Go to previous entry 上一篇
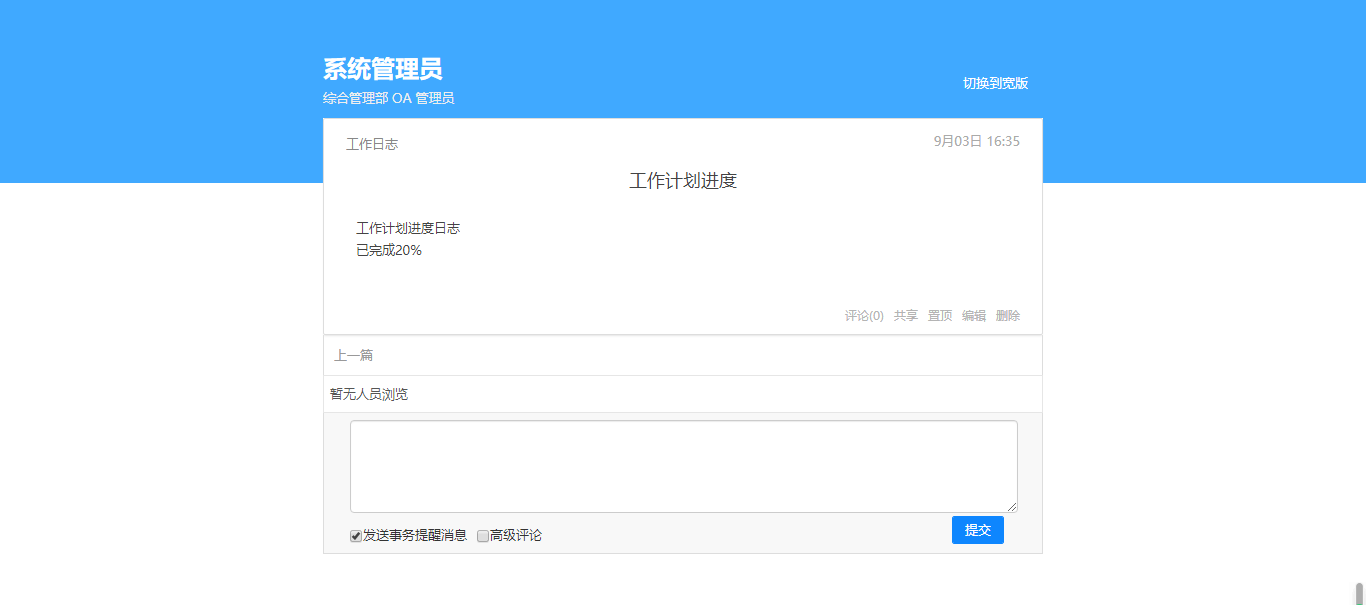The height and width of the screenshot is (605, 1366). coord(354,356)
